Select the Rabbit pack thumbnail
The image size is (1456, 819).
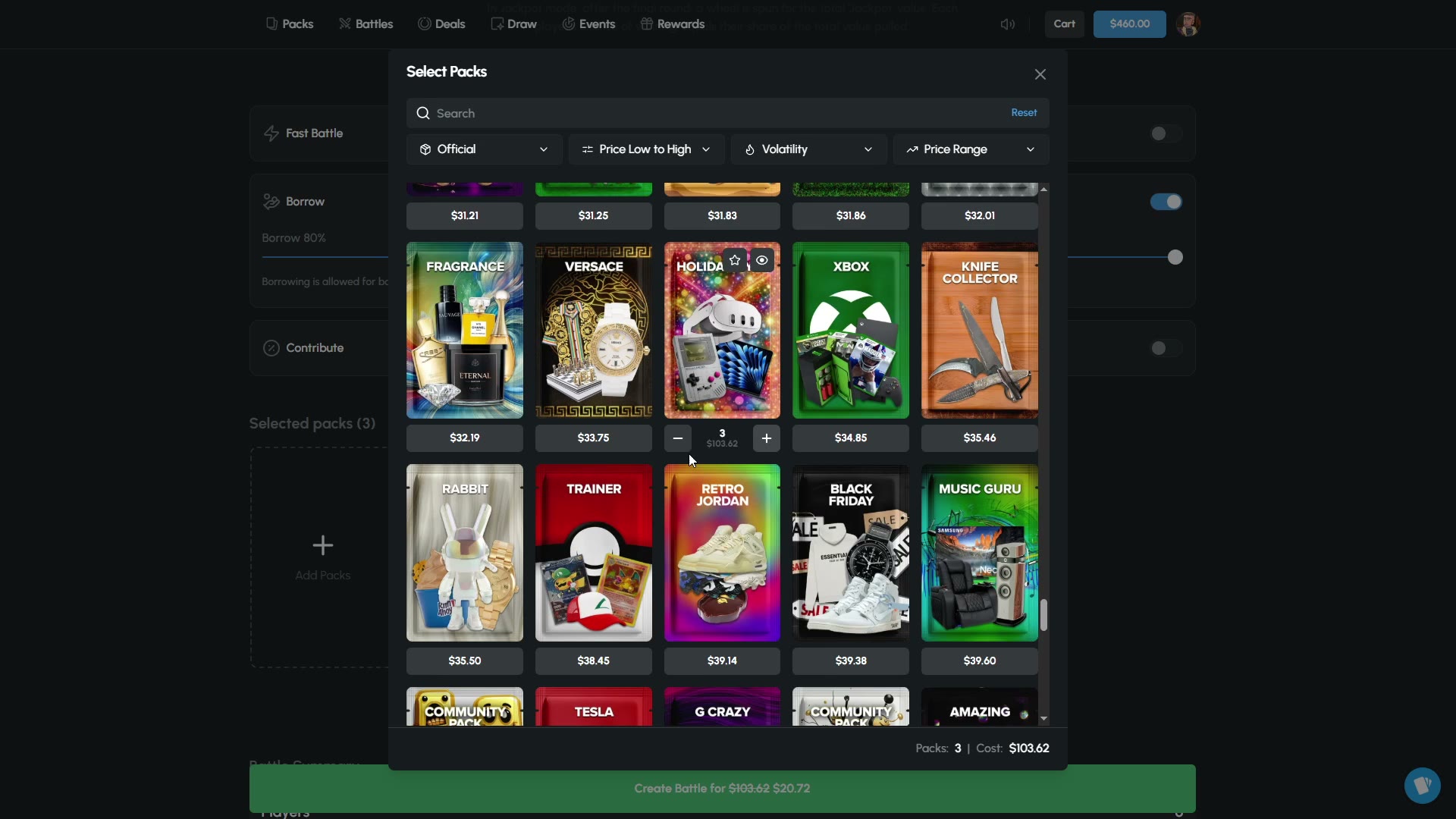pos(465,553)
